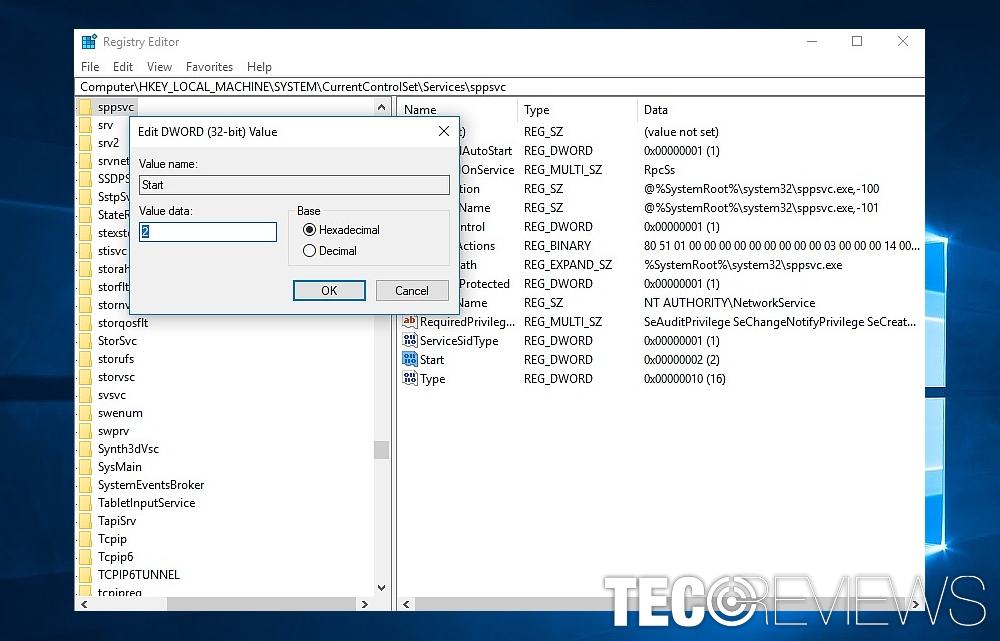Click the data cell "RpcSs"
The width and height of the screenshot is (1000, 641).
(x=659, y=170)
